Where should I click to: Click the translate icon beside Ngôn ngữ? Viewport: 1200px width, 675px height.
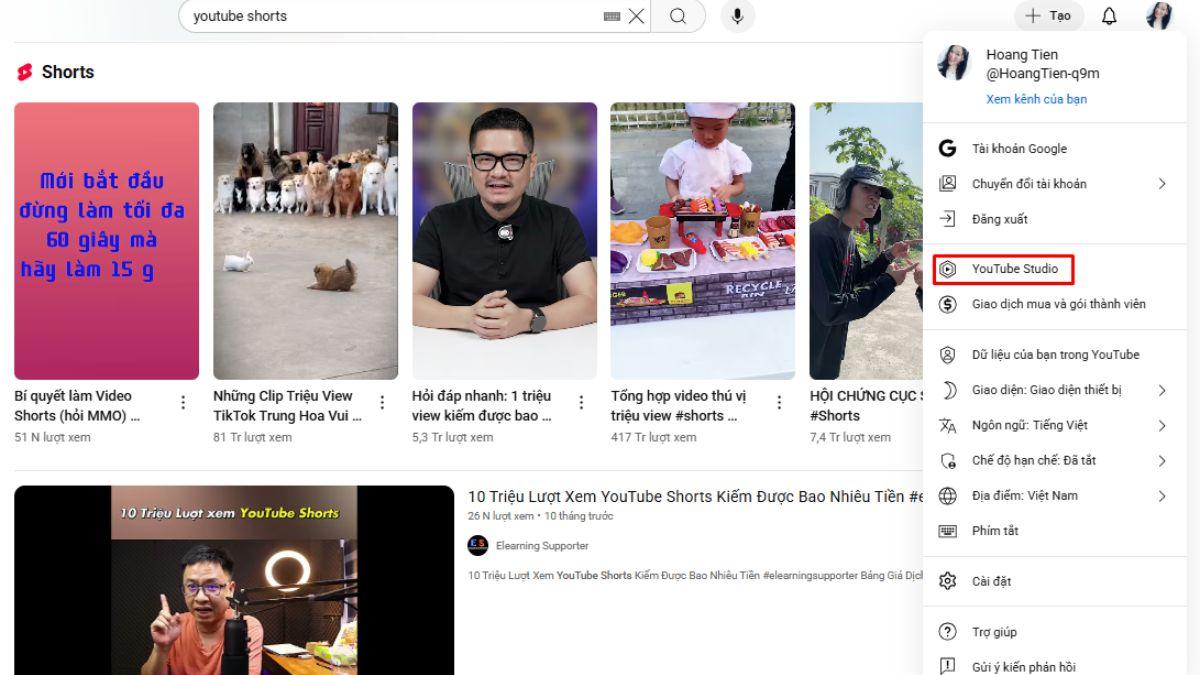tap(947, 425)
